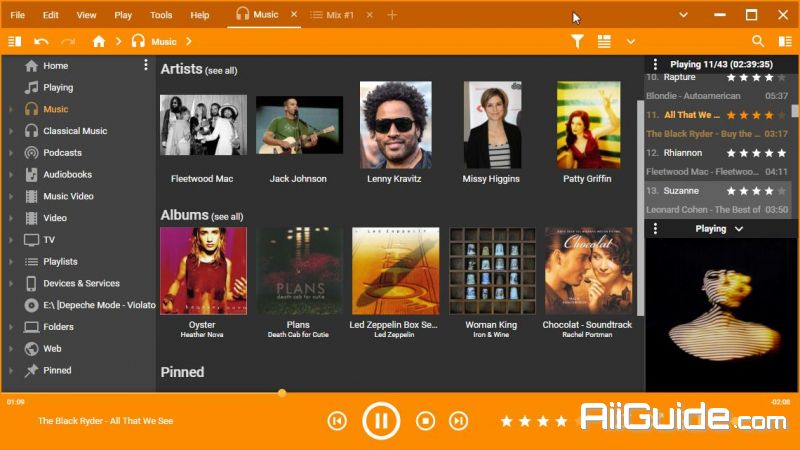Go to Home via breadcrumb house icon

click(98, 41)
